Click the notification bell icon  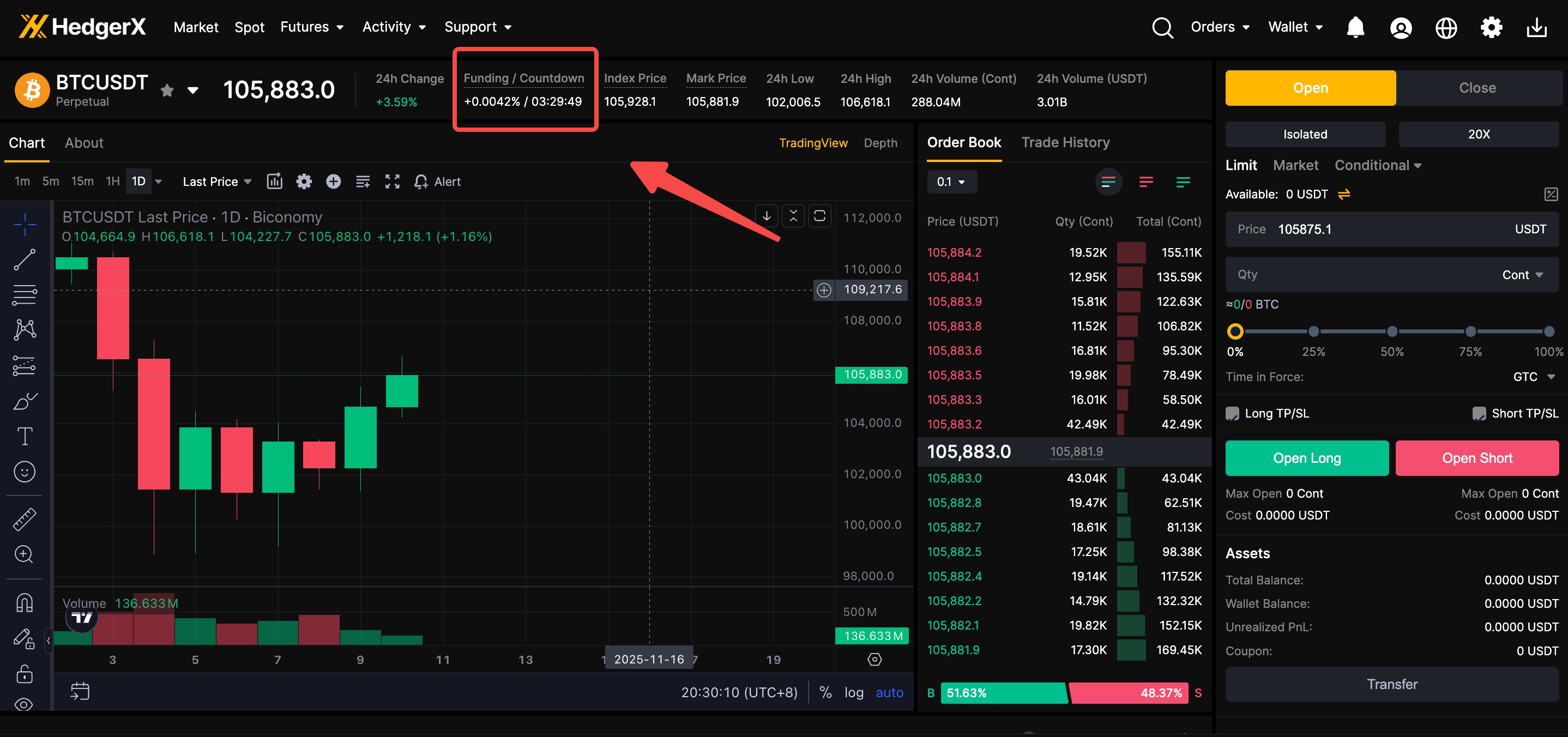1355,27
